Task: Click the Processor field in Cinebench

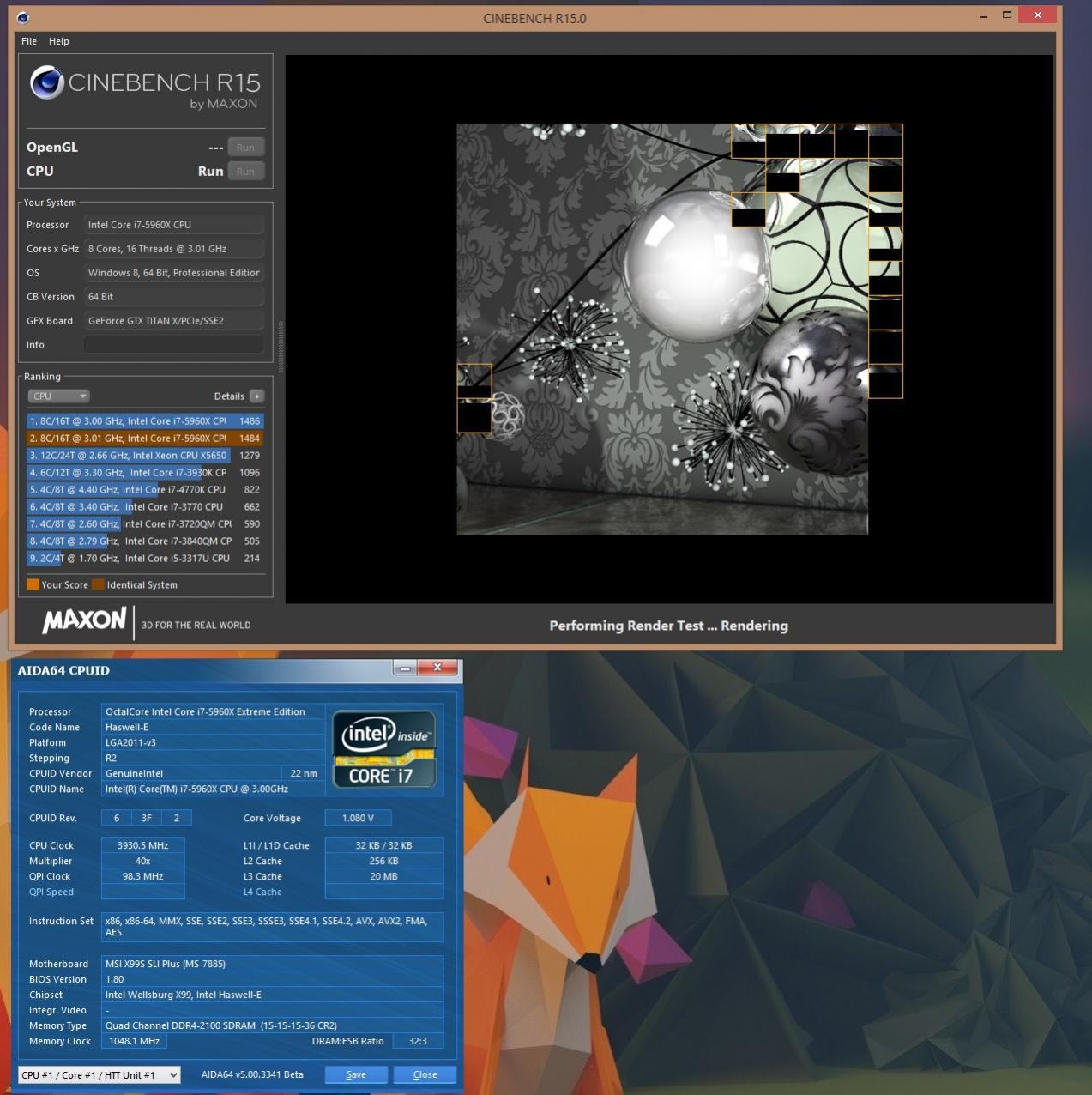Action: [174, 225]
